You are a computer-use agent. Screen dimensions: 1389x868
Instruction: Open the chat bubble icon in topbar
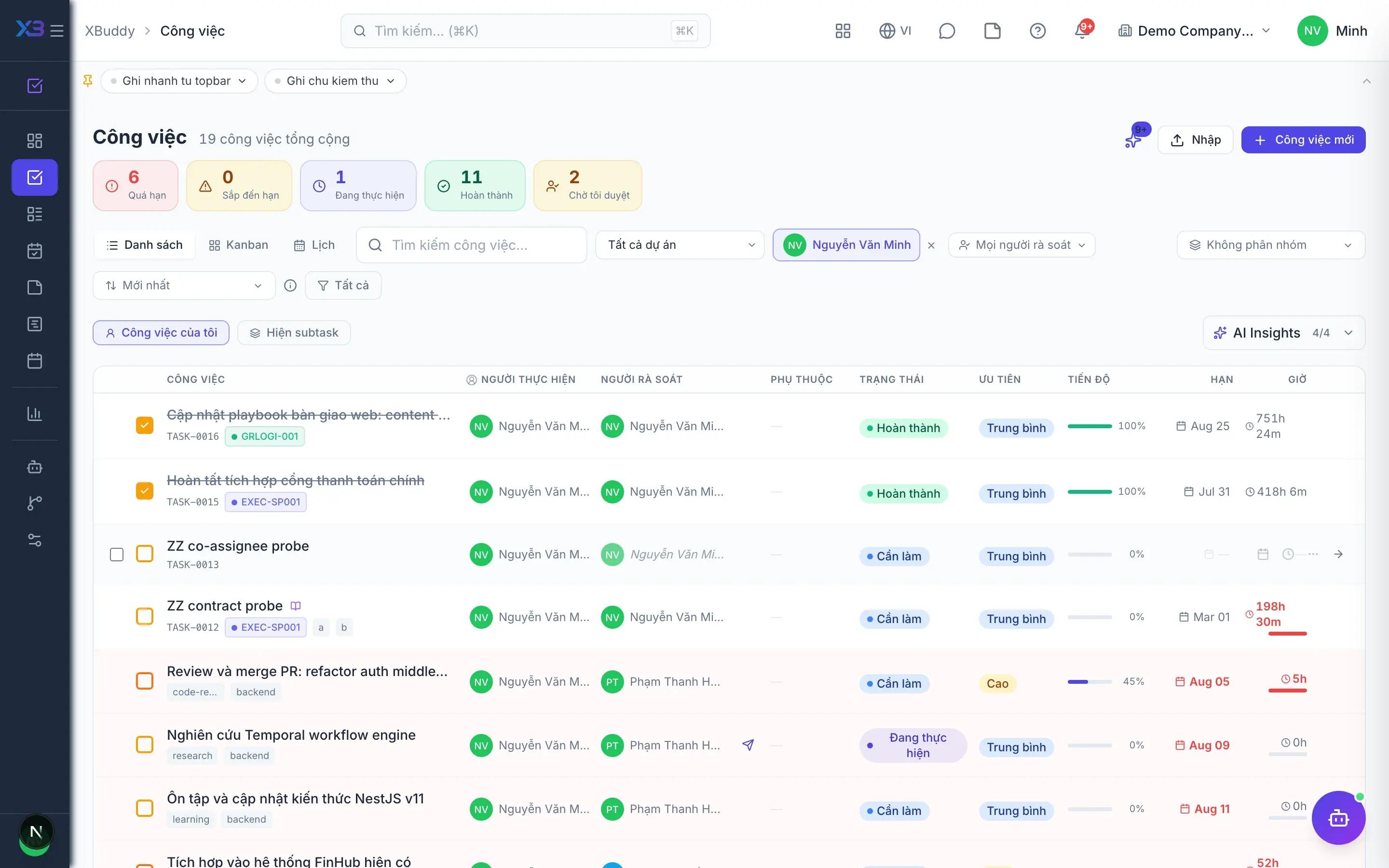(x=946, y=30)
